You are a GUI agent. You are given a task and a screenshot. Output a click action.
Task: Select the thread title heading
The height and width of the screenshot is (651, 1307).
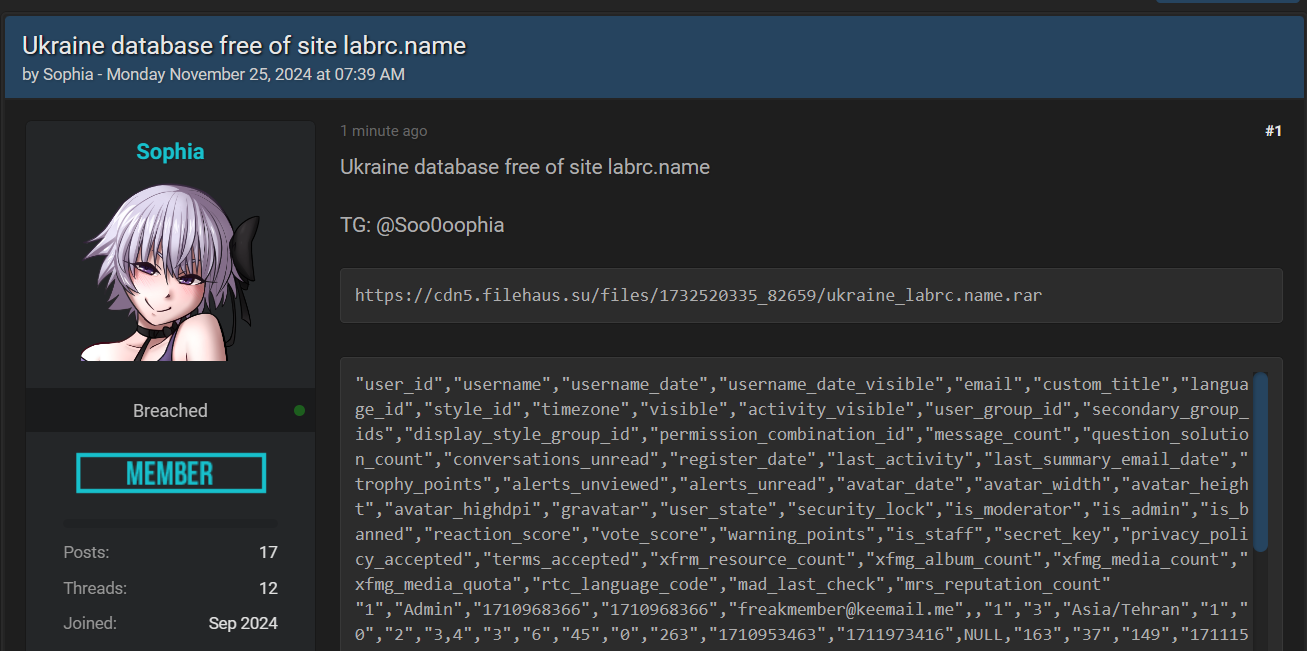(x=244, y=46)
